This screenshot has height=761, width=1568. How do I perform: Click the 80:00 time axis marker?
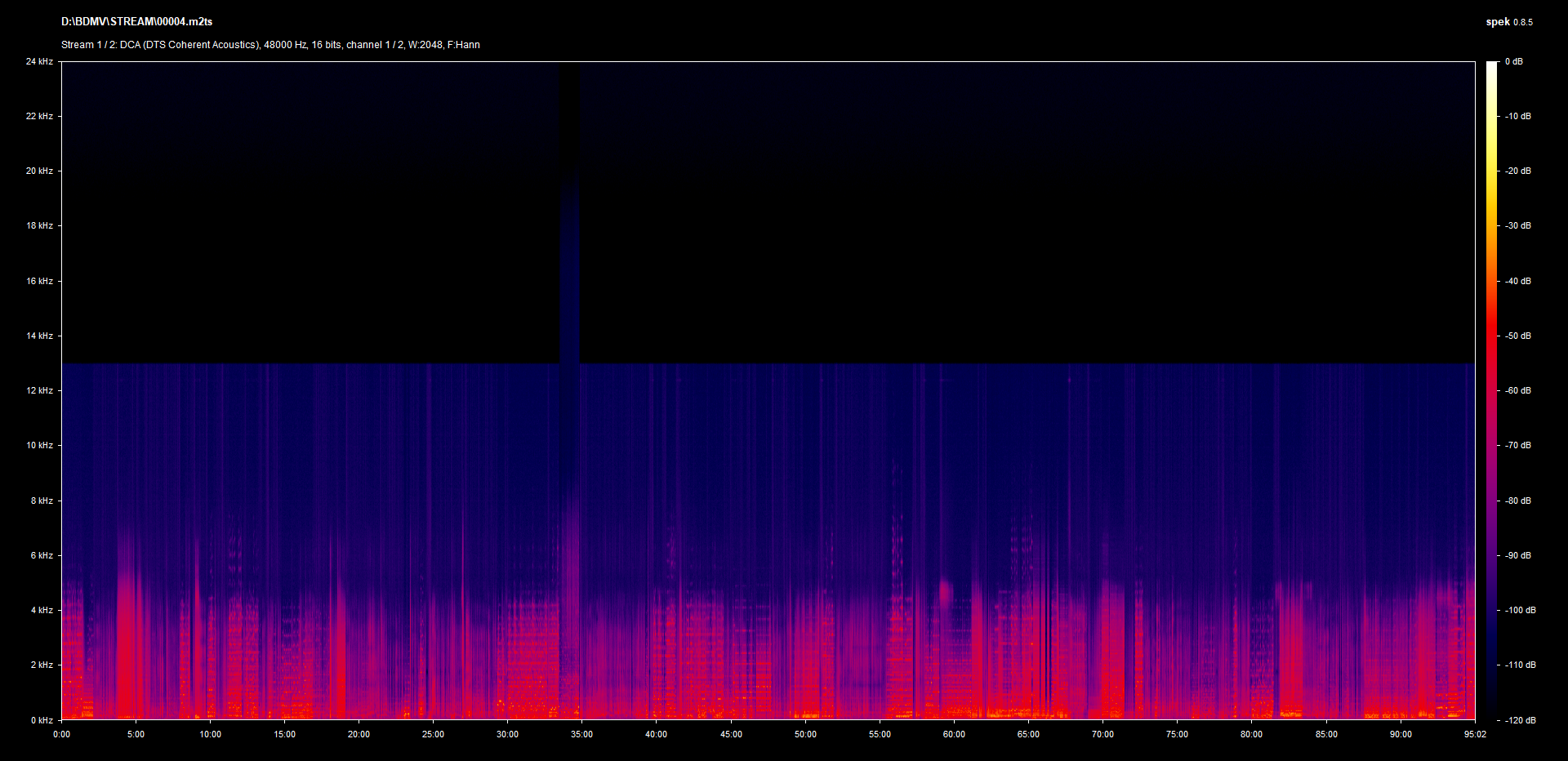pyautogui.click(x=1251, y=734)
